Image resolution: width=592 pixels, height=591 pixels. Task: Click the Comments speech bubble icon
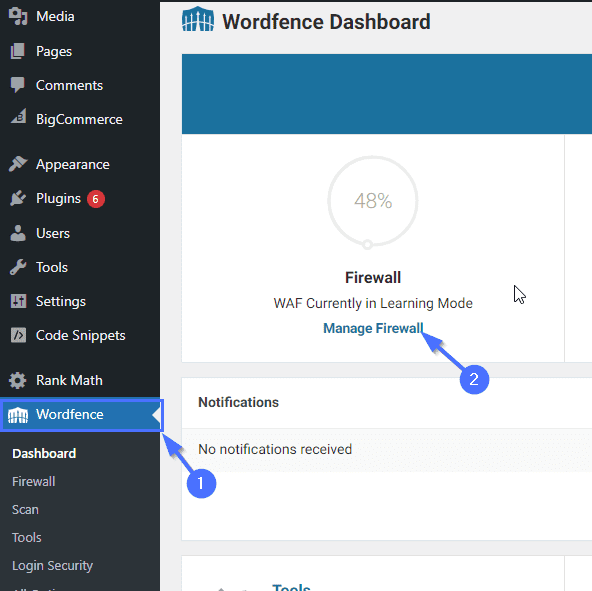point(18,85)
